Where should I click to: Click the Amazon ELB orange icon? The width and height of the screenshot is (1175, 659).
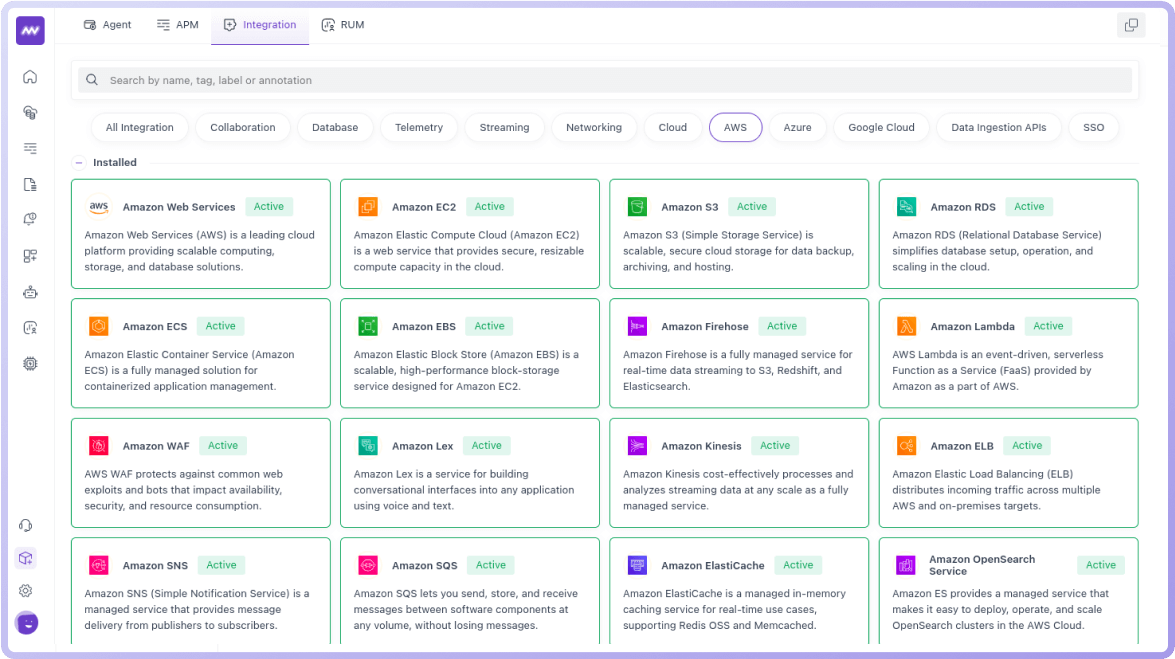[906, 445]
